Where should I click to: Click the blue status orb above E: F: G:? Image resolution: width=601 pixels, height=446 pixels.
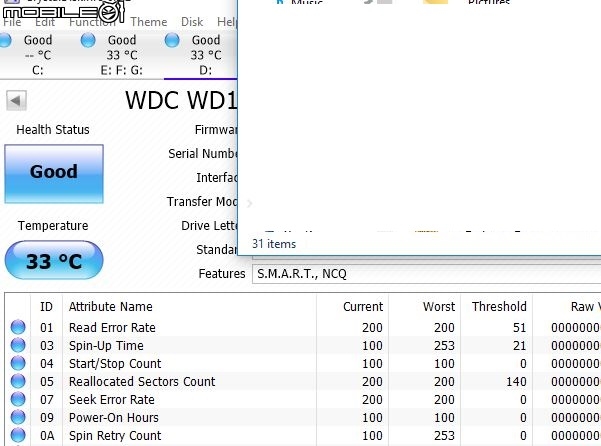(x=88, y=40)
